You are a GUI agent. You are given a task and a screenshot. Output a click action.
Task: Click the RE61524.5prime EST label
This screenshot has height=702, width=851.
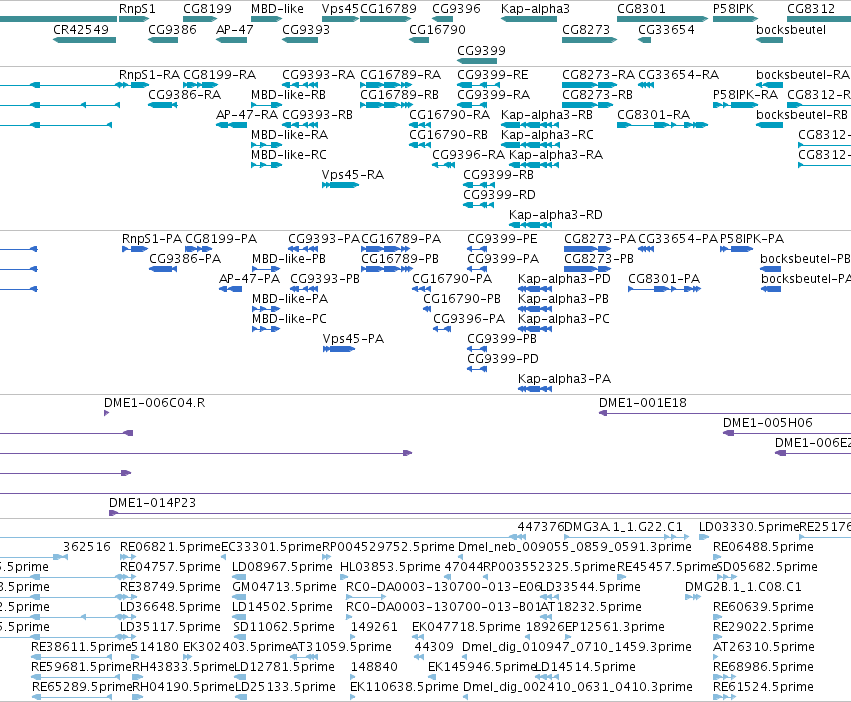click(763, 687)
